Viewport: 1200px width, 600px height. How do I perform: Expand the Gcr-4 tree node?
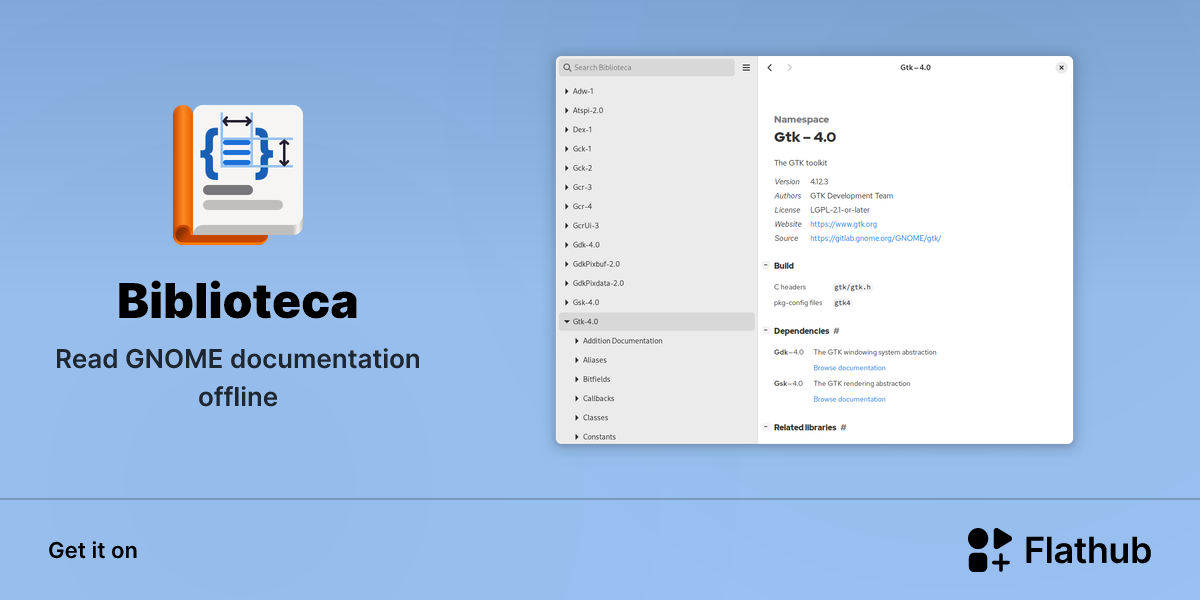point(566,206)
